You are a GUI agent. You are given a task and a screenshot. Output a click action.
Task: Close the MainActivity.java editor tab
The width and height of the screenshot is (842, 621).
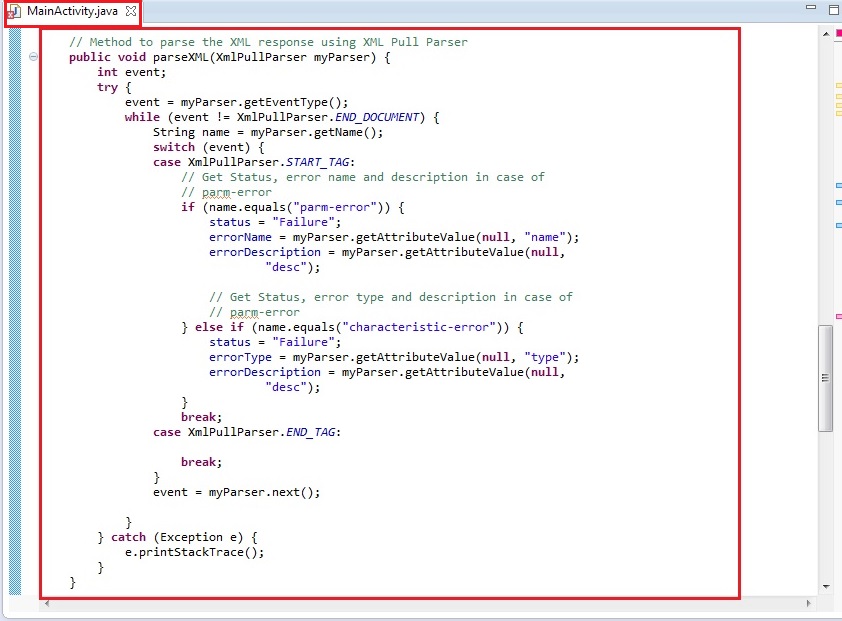pos(131,11)
